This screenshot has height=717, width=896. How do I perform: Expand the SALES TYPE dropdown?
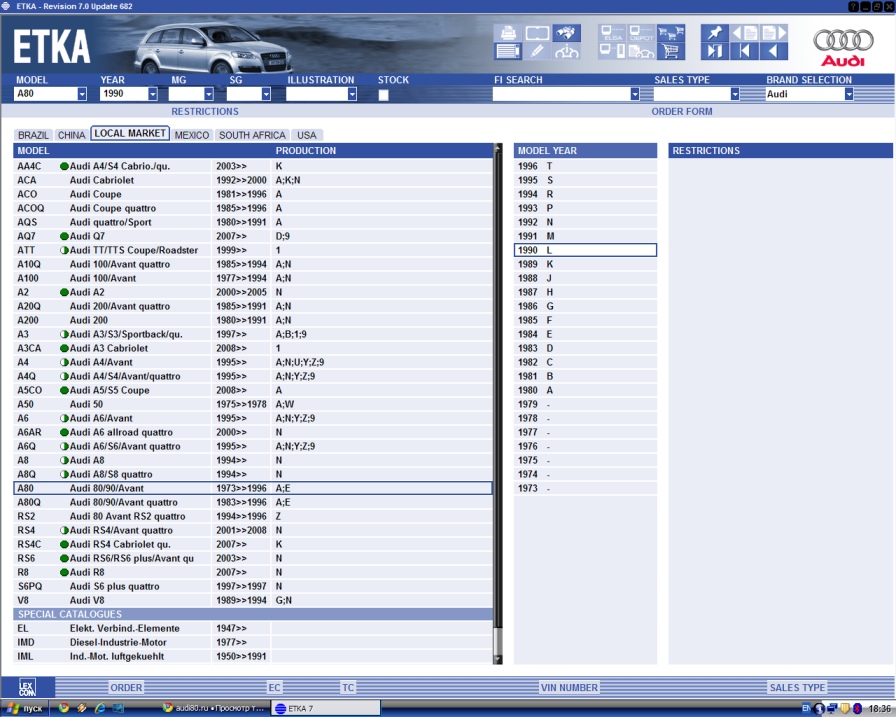tap(734, 94)
